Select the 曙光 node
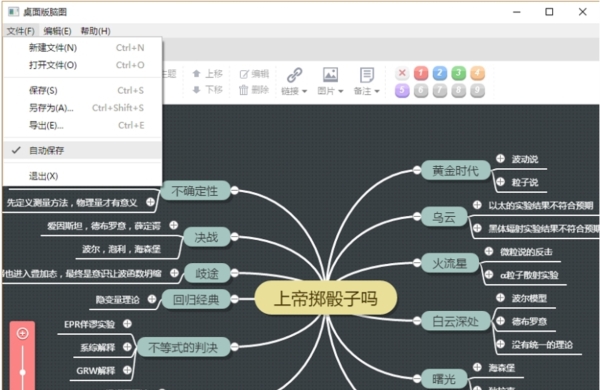Viewport: 600px width, 390px height. point(444,379)
